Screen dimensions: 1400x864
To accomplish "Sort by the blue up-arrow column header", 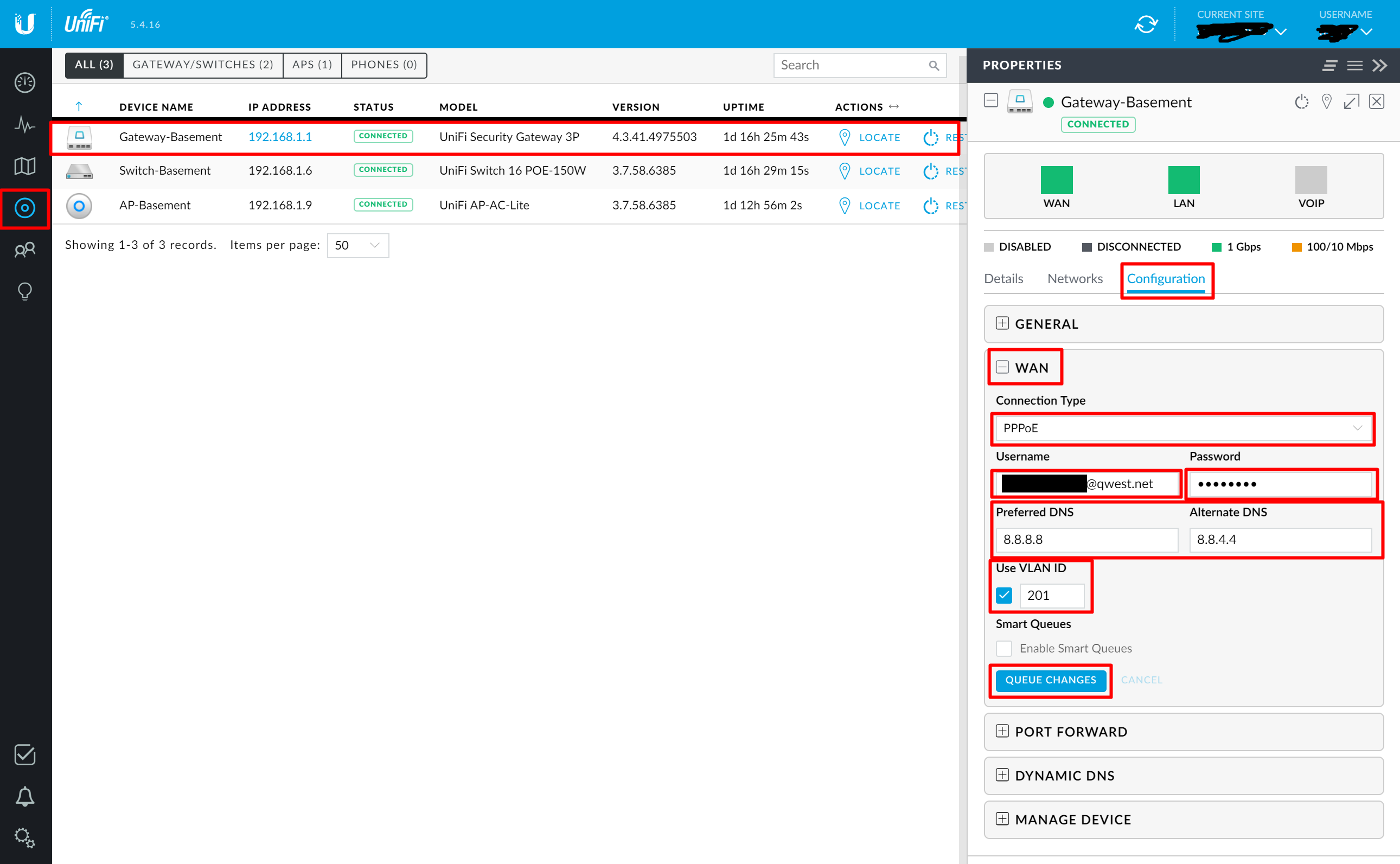I will click(79, 107).
